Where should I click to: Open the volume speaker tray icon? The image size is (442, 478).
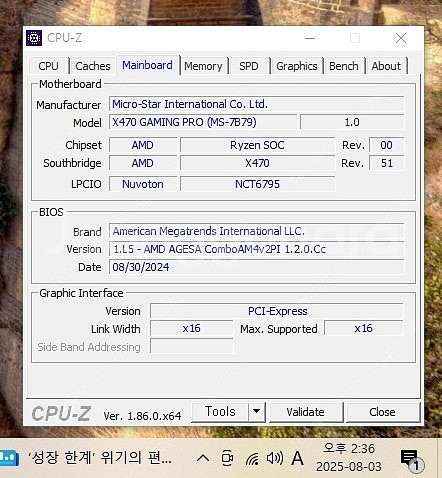tap(275, 458)
